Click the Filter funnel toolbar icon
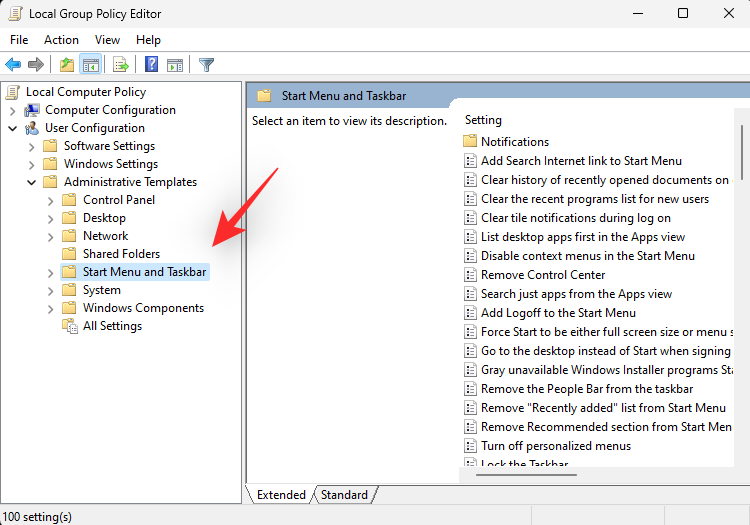The image size is (750, 525). point(206,65)
